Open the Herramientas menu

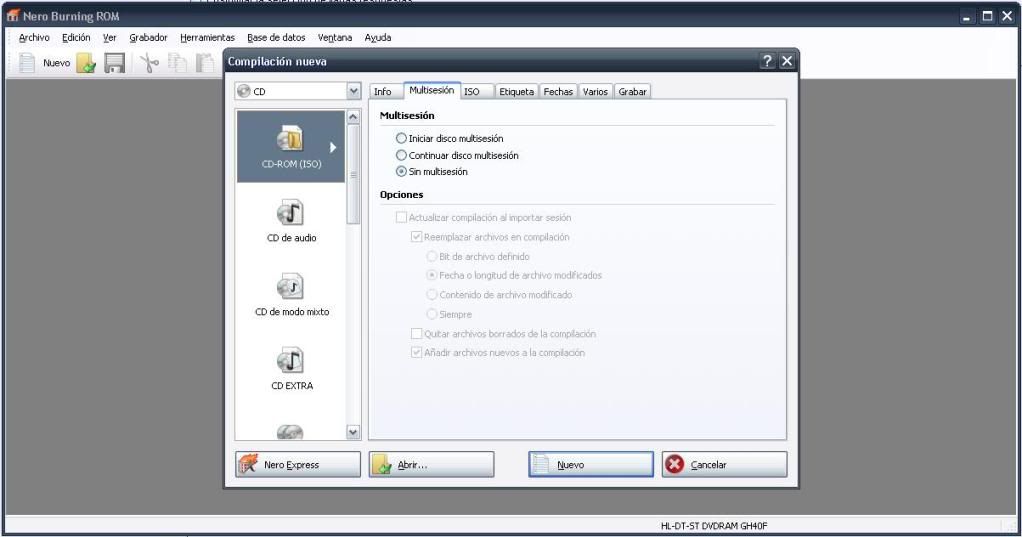pyautogui.click(x=207, y=38)
